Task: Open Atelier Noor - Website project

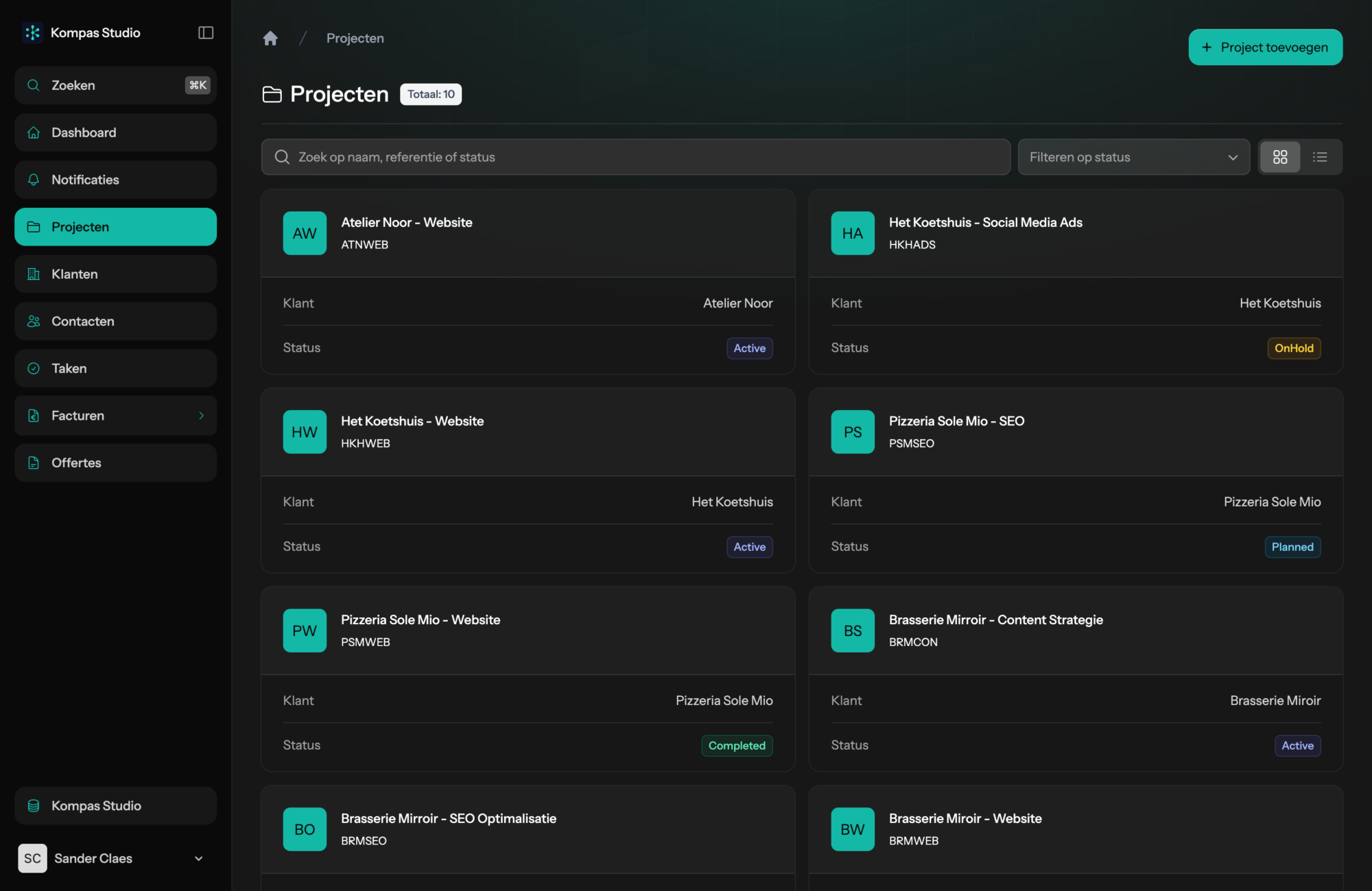Action: pos(407,222)
